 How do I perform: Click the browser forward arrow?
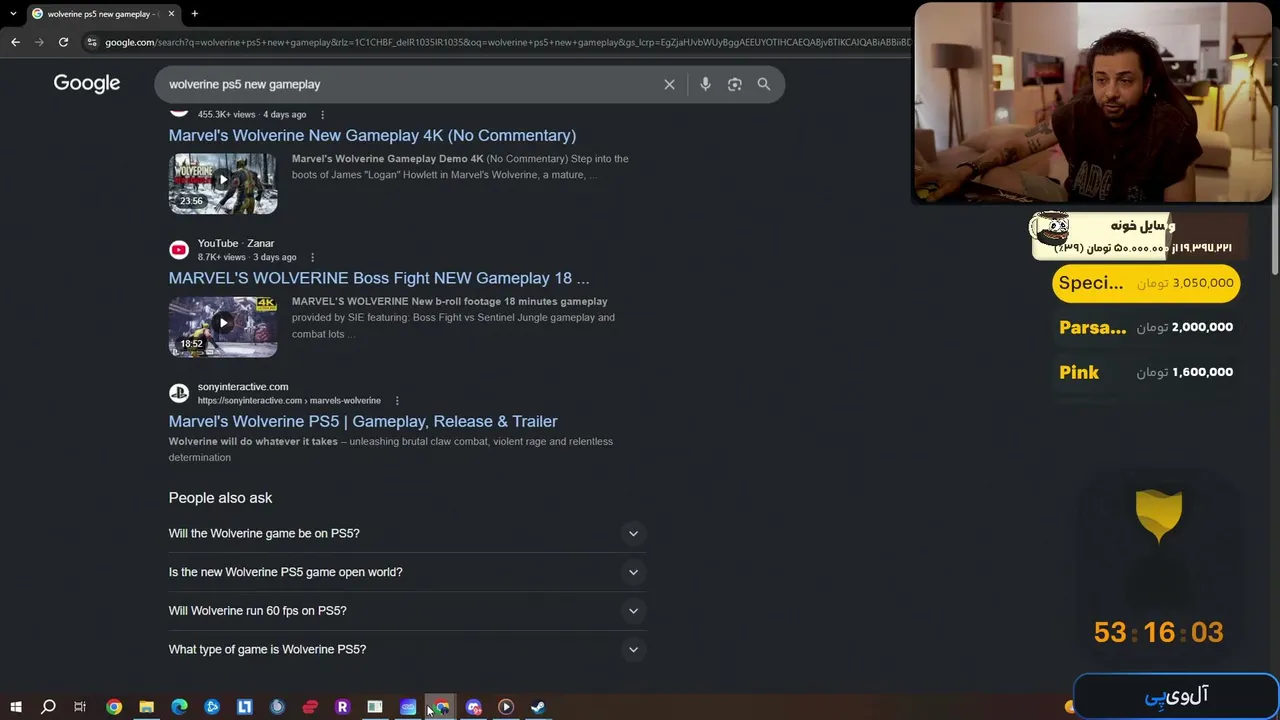[x=39, y=42]
